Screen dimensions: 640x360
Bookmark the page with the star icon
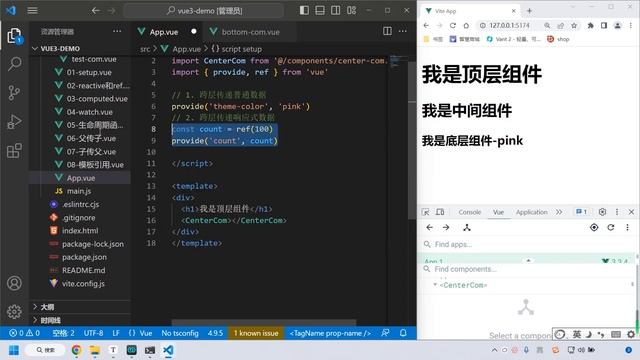coord(574,25)
